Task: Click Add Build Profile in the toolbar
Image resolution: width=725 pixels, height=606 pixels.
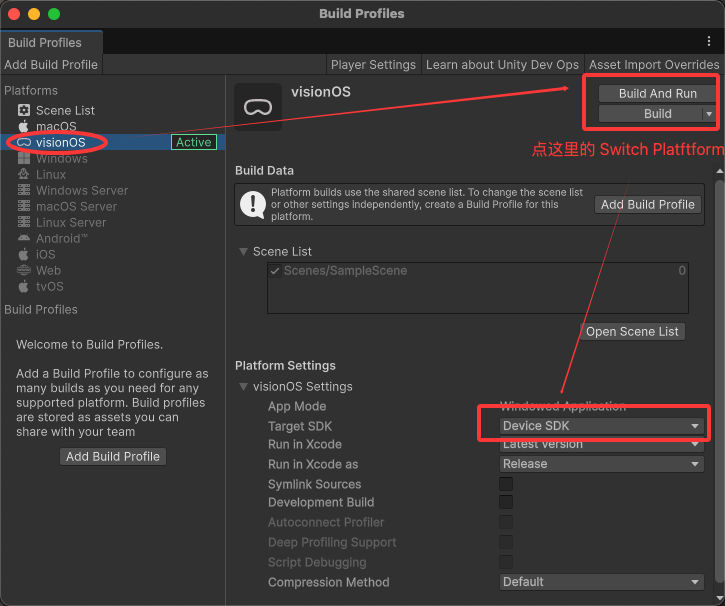Action: pyautogui.click(x=51, y=65)
